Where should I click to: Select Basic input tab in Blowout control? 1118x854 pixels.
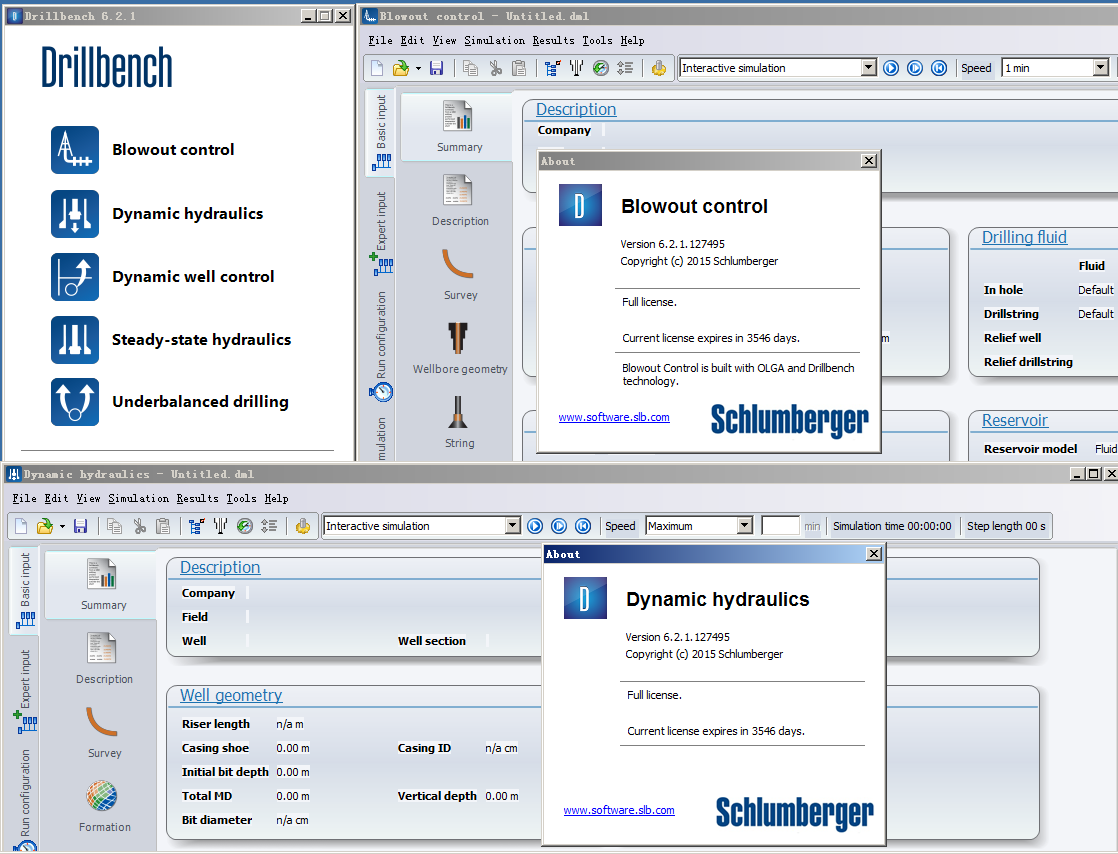point(381,133)
